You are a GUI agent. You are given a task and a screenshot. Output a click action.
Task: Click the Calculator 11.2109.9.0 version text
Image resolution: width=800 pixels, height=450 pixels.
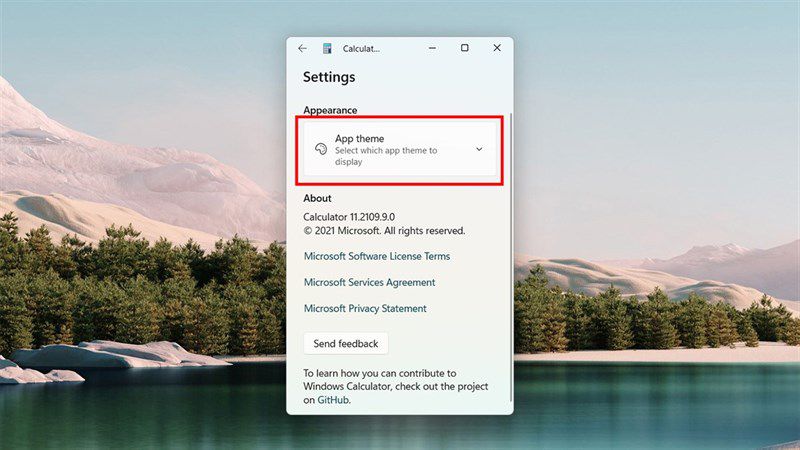coord(349,217)
